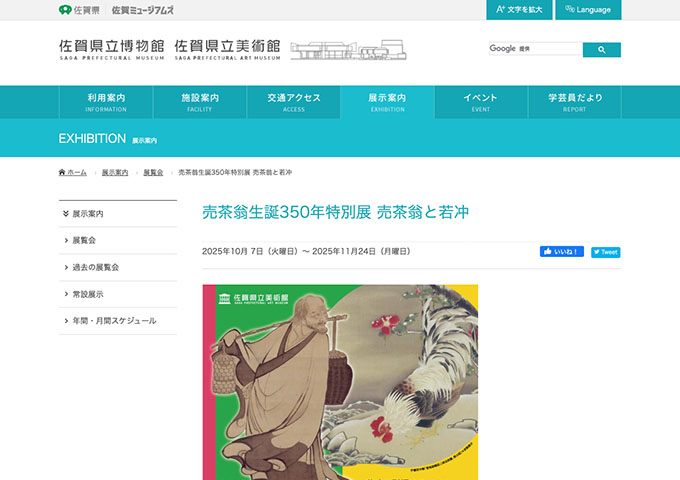680x480 pixels.
Task: Like the page with Facebook いいね button
Action: point(562,251)
